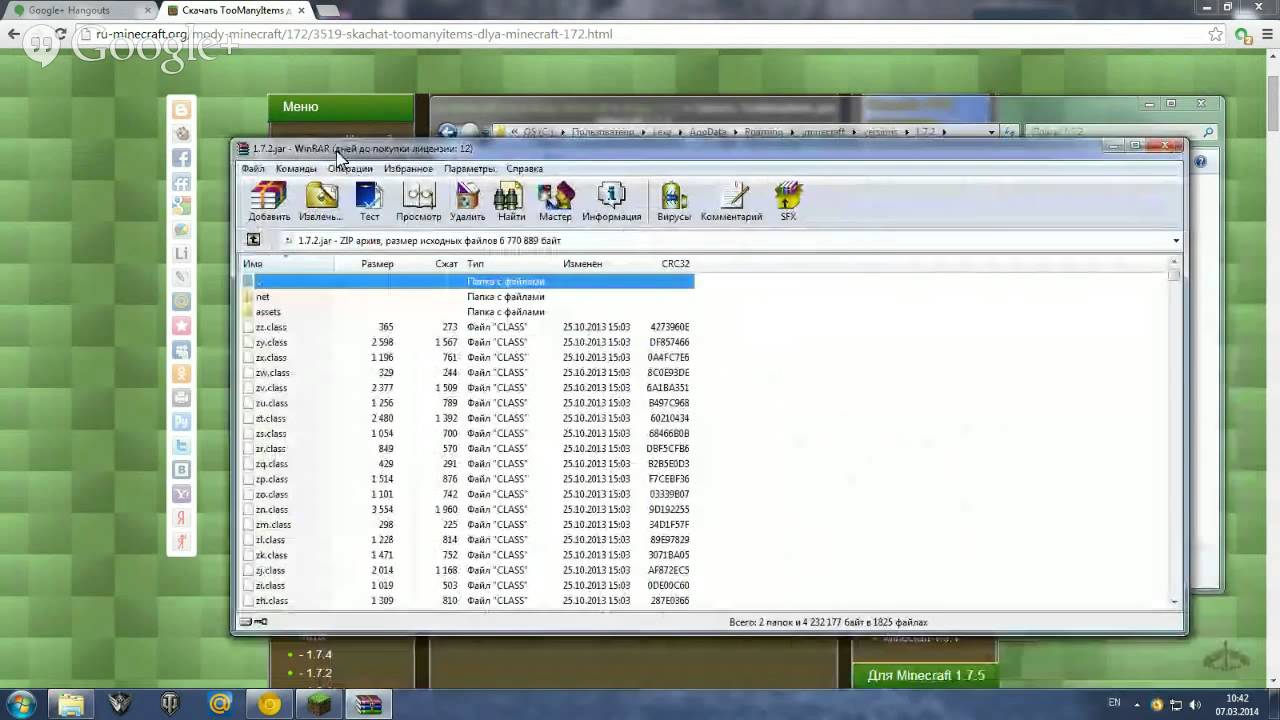Click the Explorer window help icon

point(1200,161)
